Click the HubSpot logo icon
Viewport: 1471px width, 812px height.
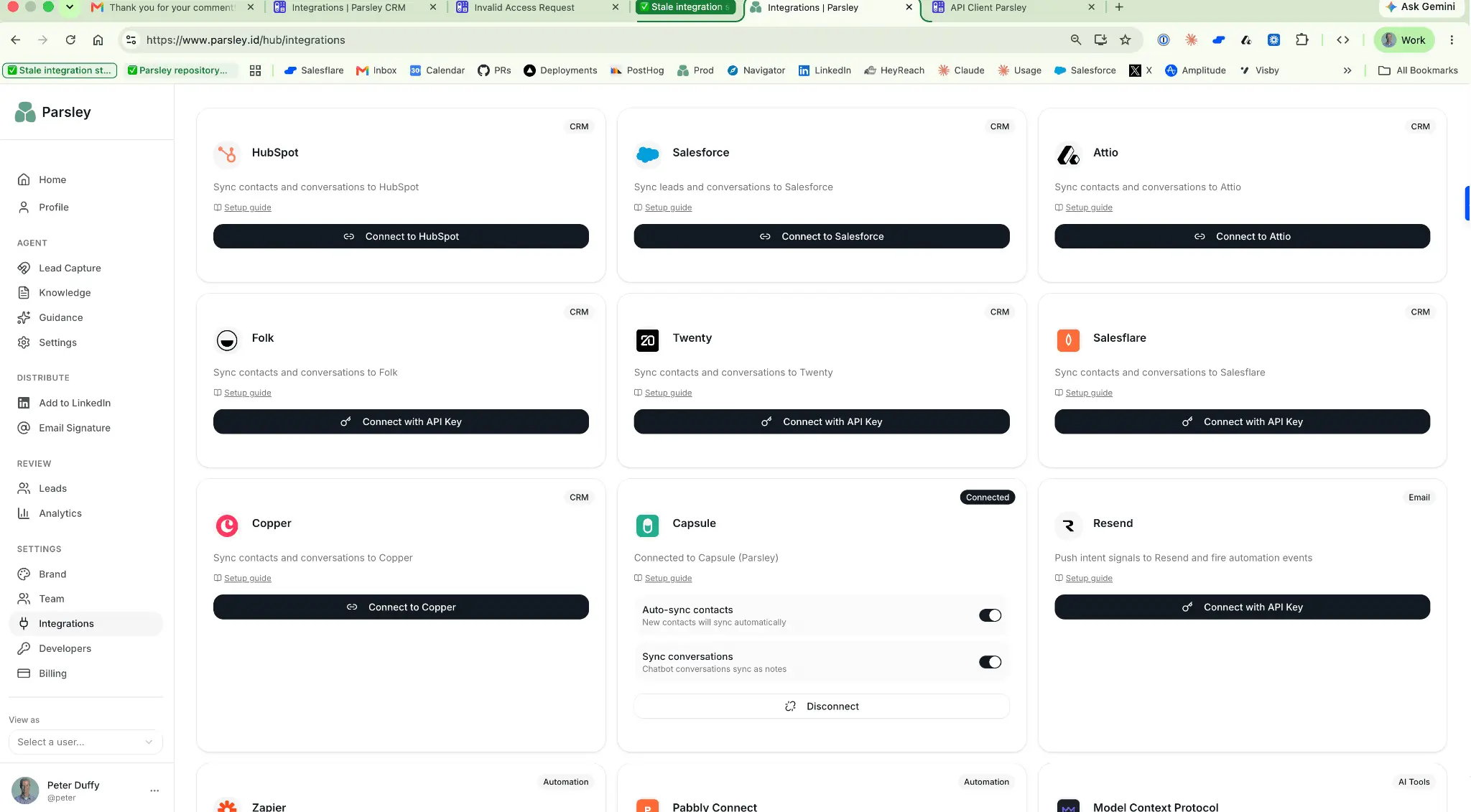[227, 154]
